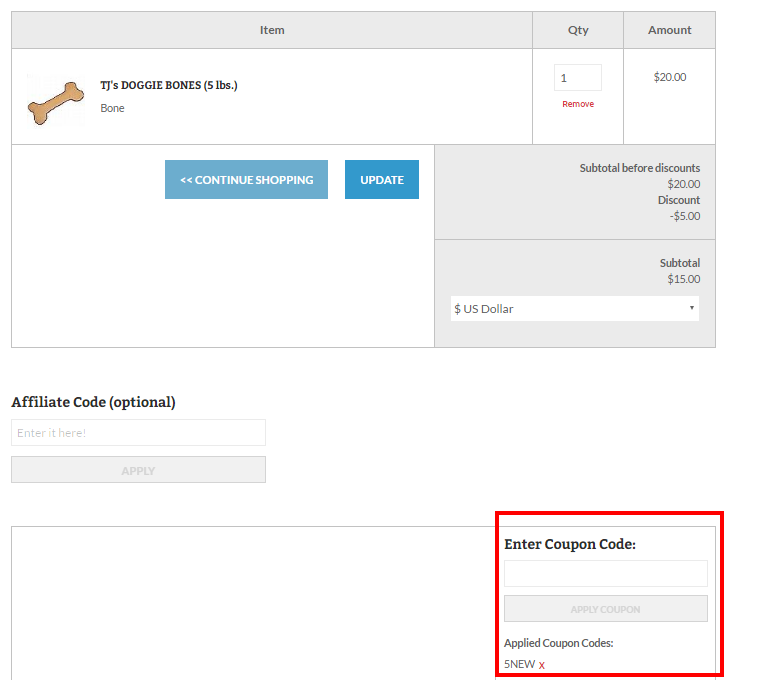Click the CONTINUE SHOPPING button
769x680 pixels.
click(x=246, y=179)
